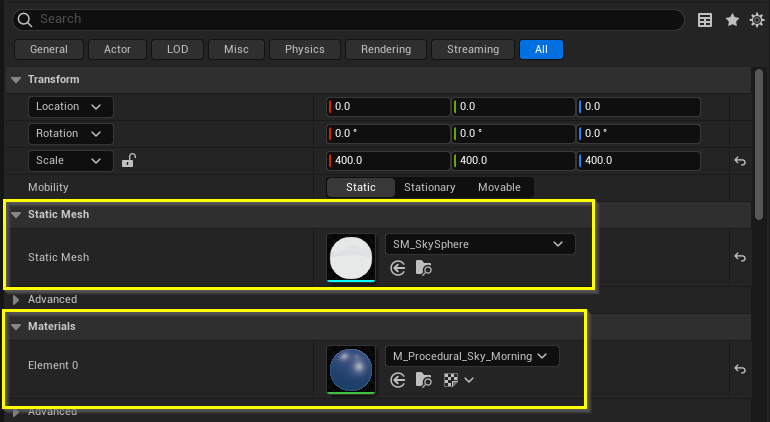Edit Location X value field
Viewport: 770px width, 422px height.
click(388, 107)
